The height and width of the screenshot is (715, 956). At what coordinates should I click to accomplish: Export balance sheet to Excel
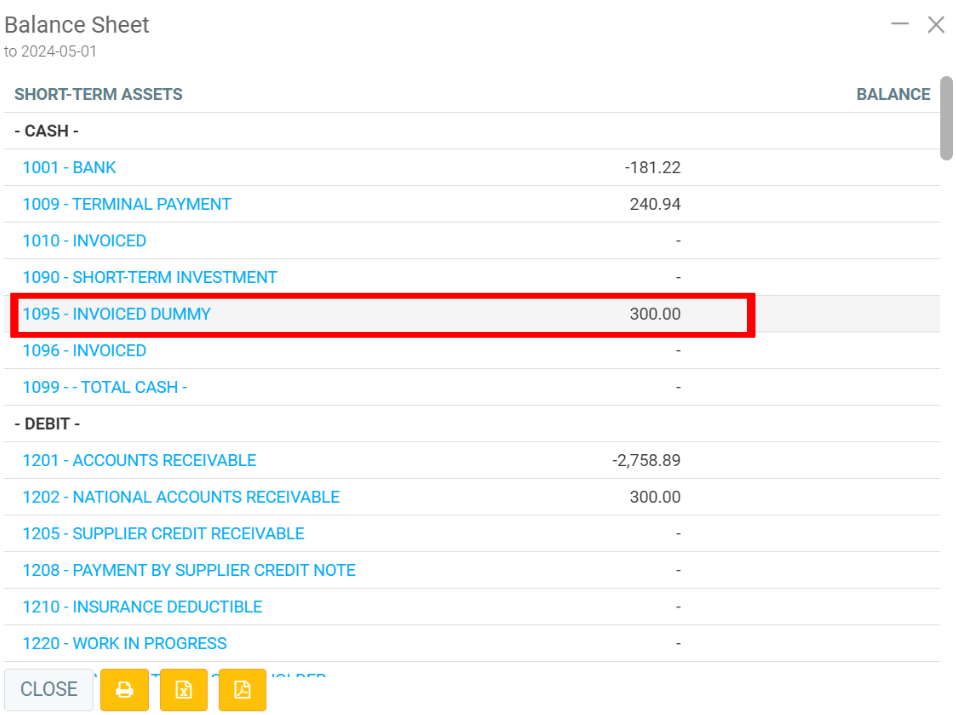tap(183, 690)
